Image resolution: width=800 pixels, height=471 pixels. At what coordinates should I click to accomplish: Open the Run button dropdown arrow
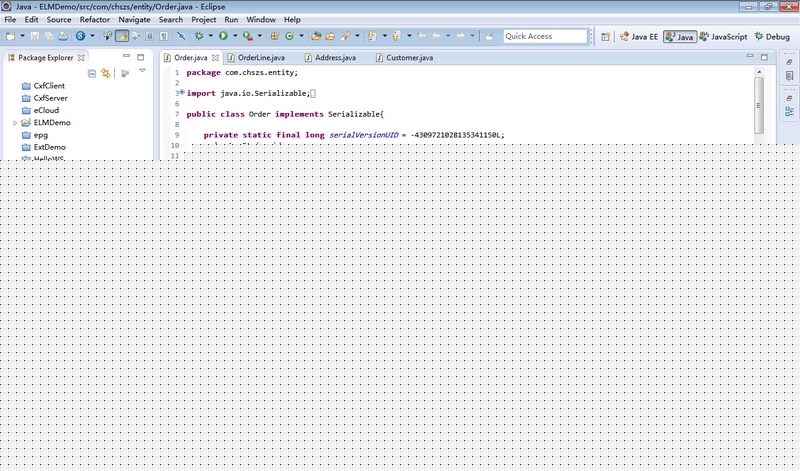pos(235,36)
